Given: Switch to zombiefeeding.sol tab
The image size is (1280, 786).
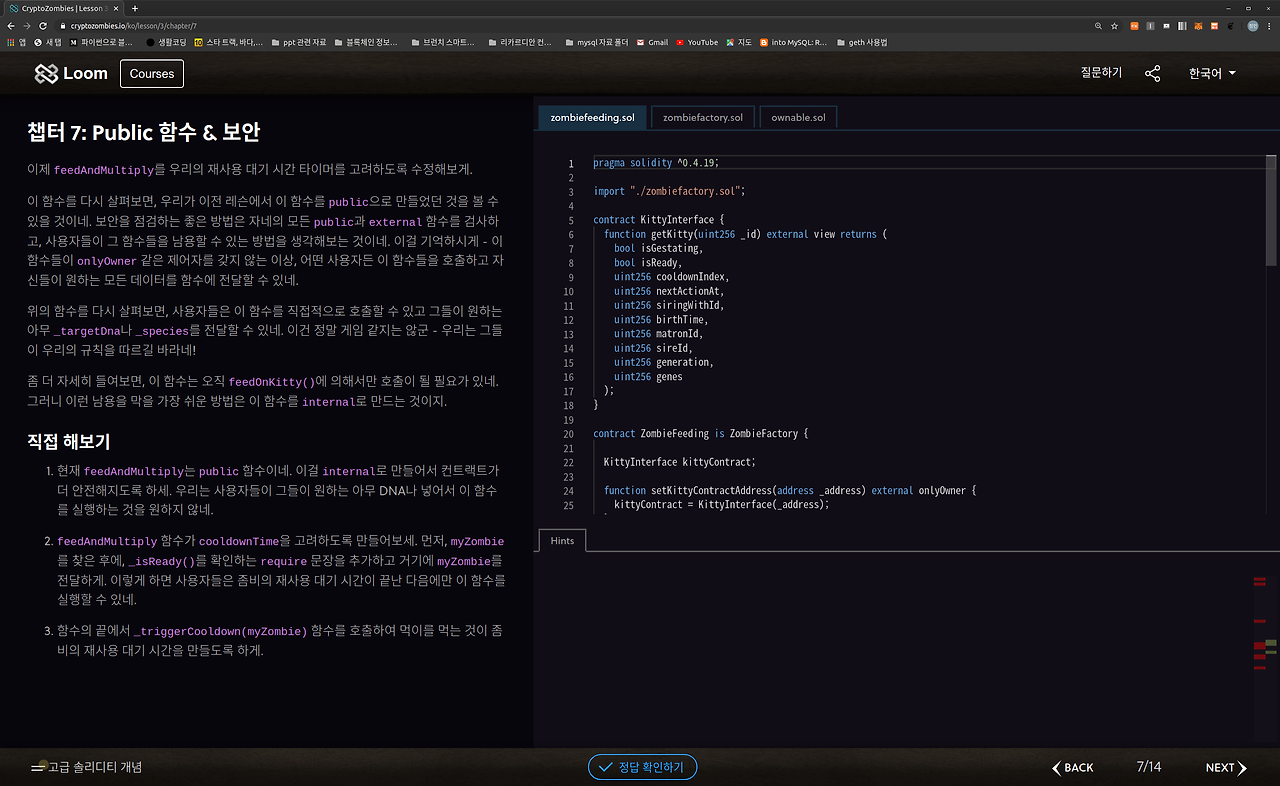Looking at the screenshot, I should [593, 118].
